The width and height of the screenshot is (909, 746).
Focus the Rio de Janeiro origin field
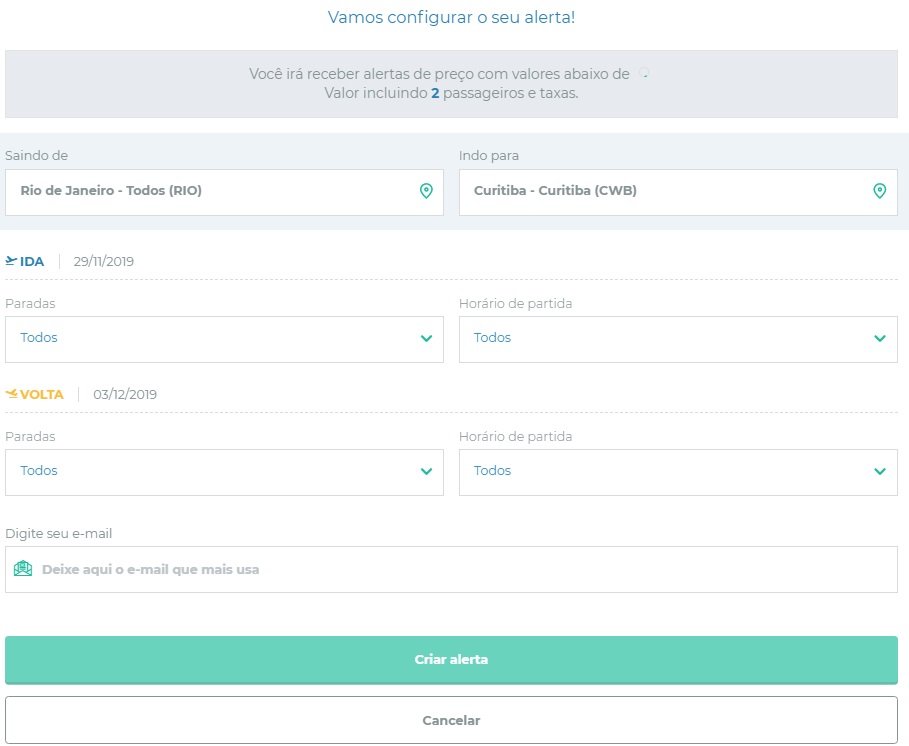[224, 192]
